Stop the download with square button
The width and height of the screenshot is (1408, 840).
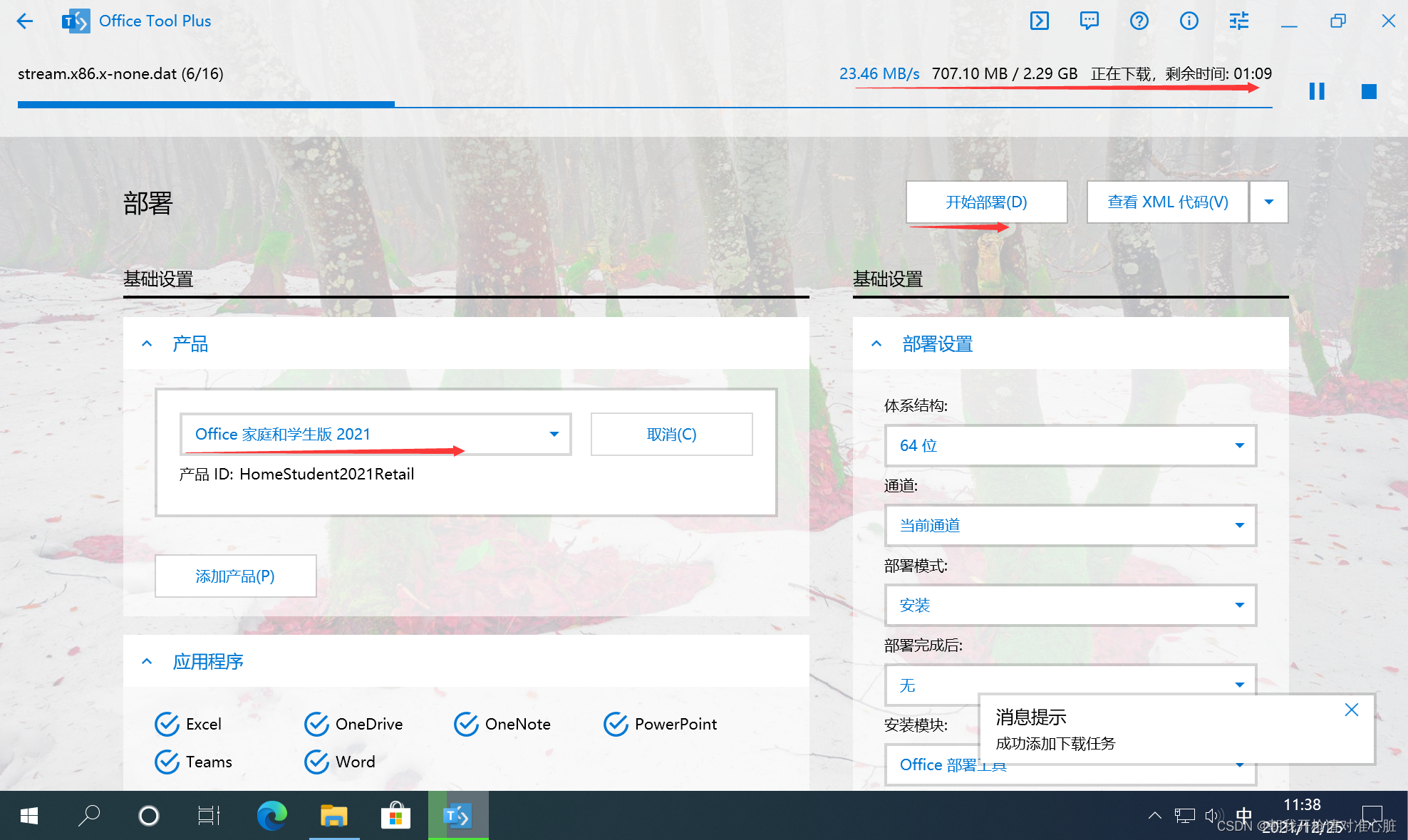[x=1369, y=91]
